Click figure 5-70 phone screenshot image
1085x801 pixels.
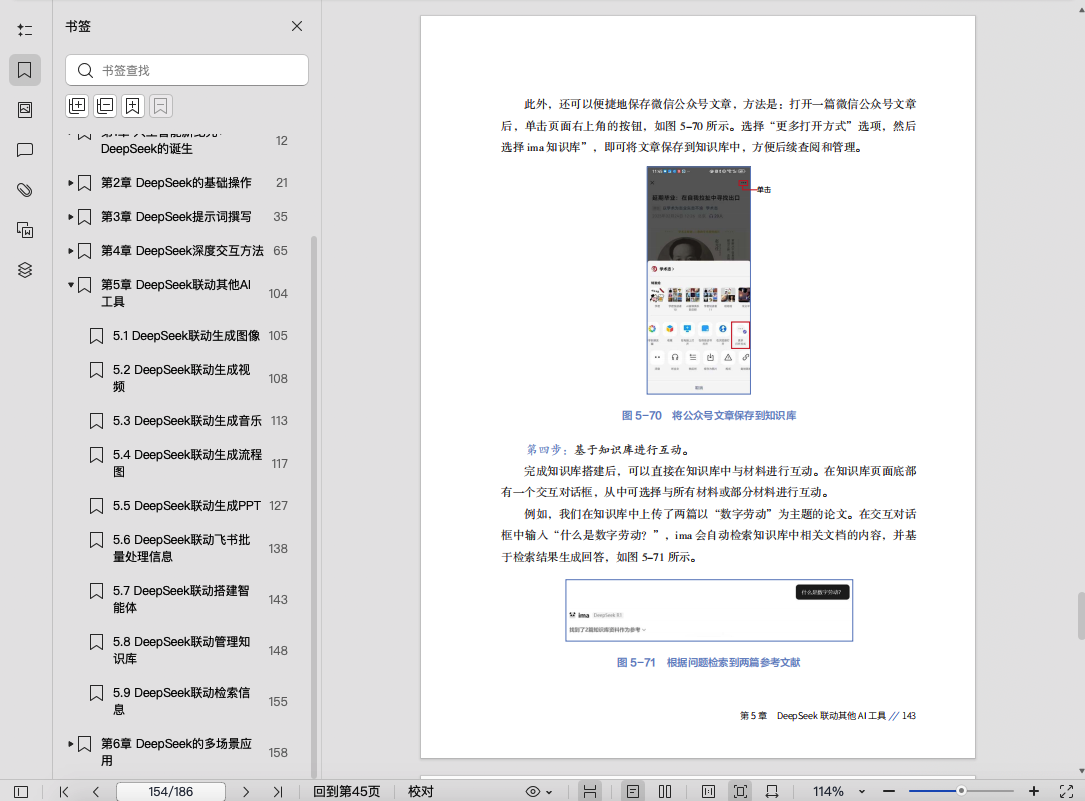[x=699, y=280]
